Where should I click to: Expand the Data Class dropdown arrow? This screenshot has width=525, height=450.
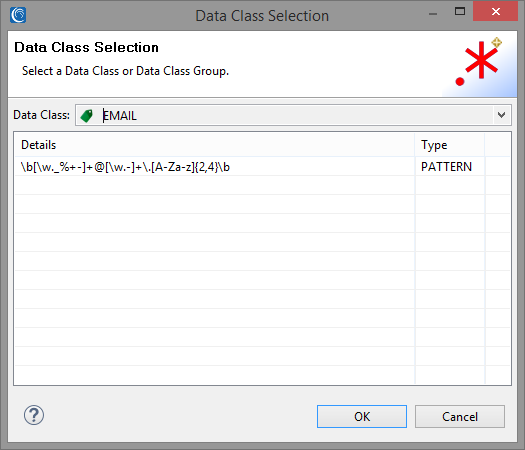point(501,115)
